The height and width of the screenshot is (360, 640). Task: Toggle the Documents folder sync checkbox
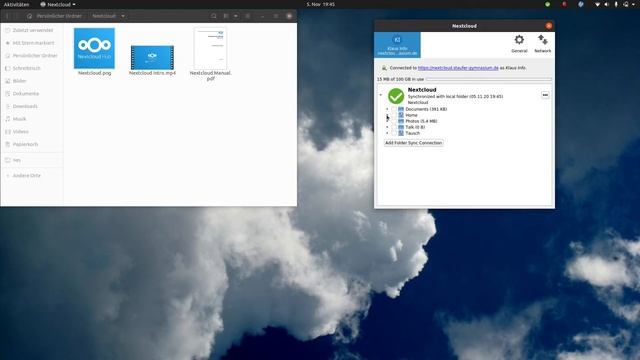[394, 109]
